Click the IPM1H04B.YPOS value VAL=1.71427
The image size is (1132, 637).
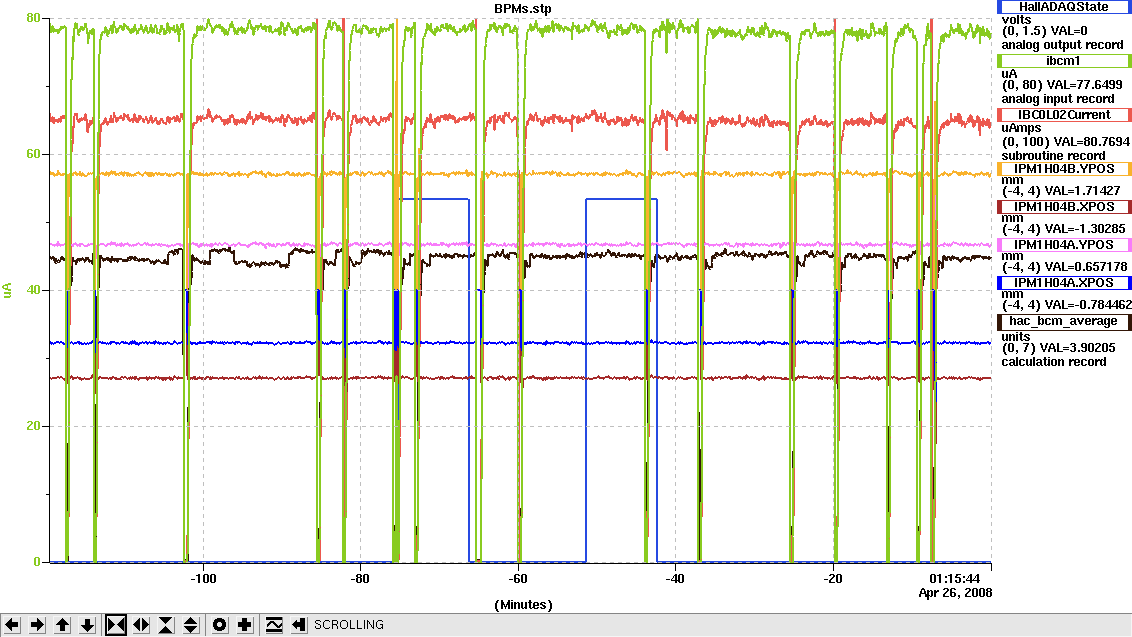pyautogui.click(x=1082, y=191)
